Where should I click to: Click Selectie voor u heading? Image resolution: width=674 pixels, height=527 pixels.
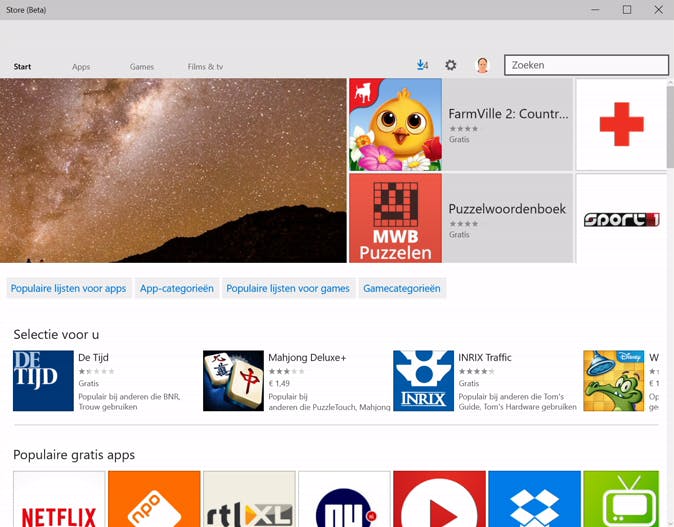point(56,334)
